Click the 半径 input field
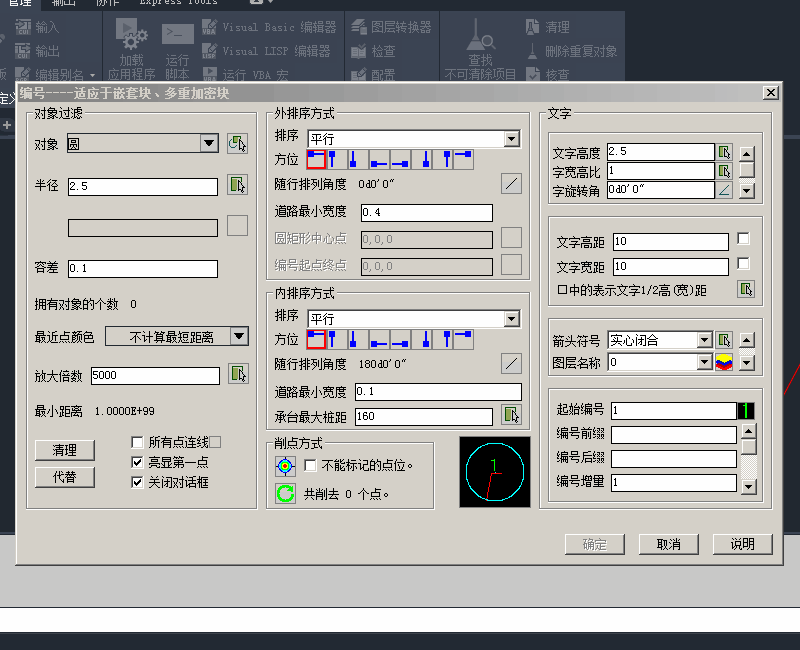The height and width of the screenshot is (650, 800). [x=143, y=187]
